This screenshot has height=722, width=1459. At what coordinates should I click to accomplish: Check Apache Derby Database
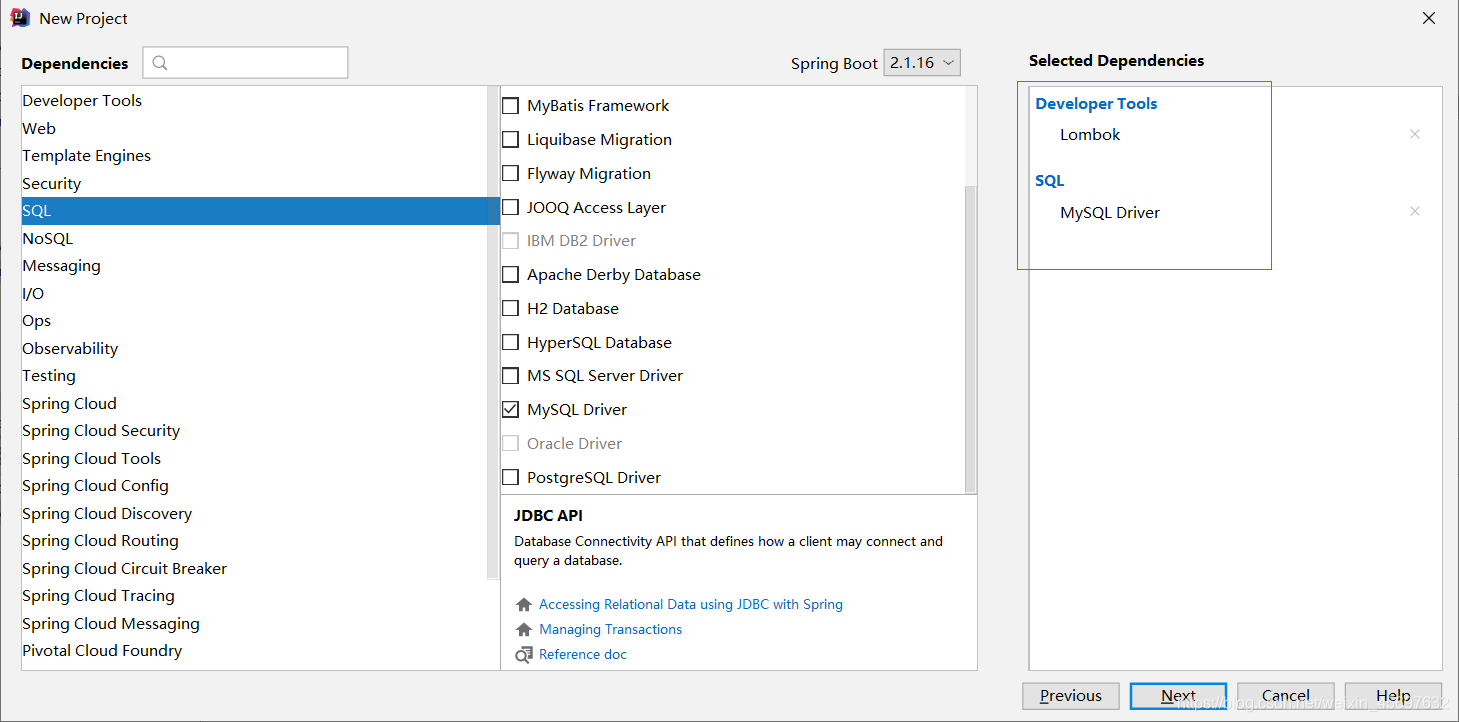510,275
